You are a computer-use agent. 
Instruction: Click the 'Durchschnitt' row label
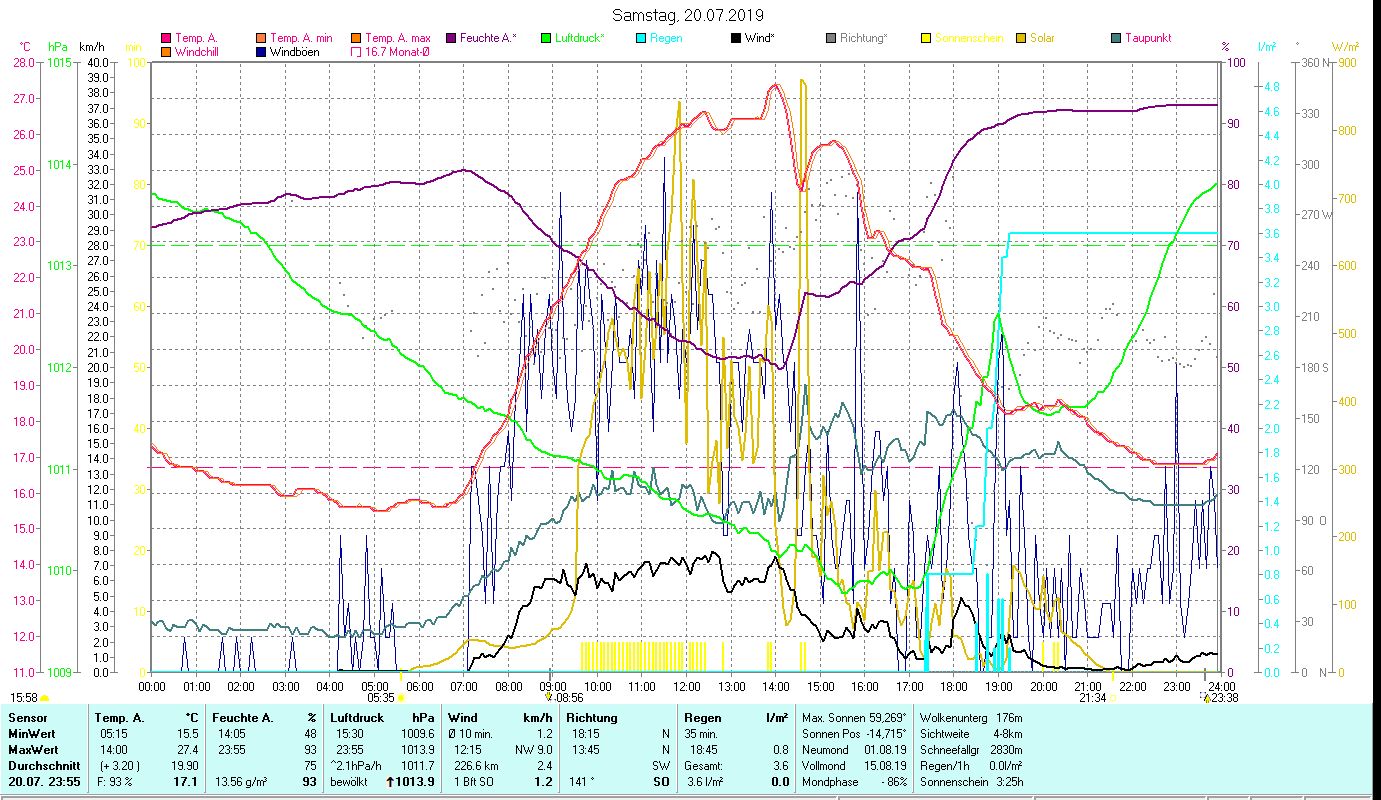point(43,766)
